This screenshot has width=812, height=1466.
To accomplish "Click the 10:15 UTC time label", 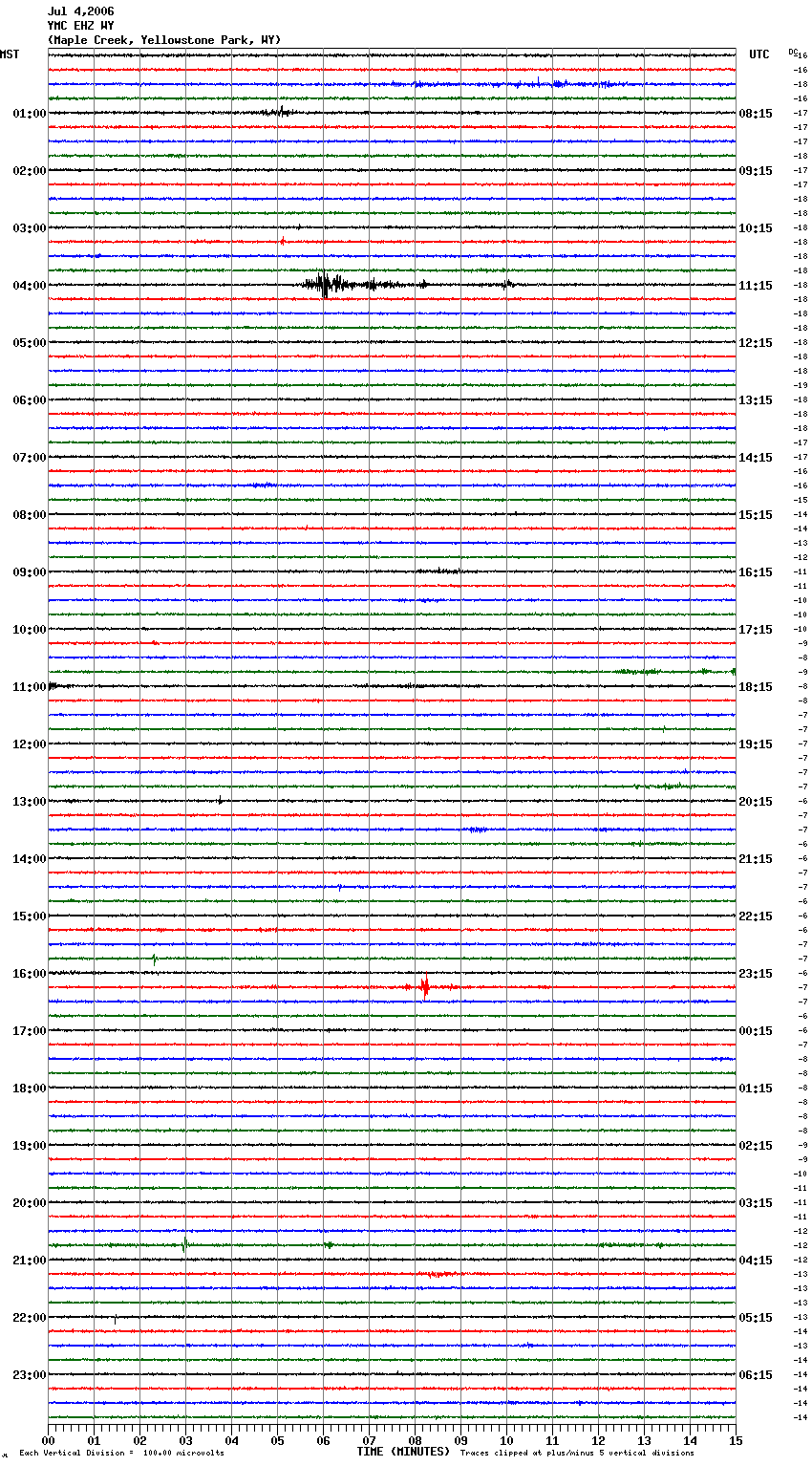I will 756,228.
